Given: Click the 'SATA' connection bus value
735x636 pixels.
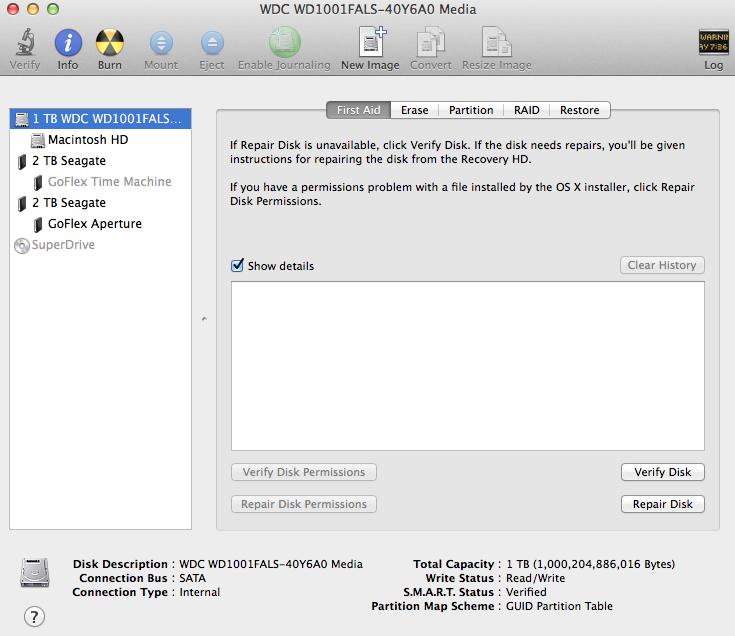Looking at the screenshot, I should pyautogui.click(x=193, y=578).
